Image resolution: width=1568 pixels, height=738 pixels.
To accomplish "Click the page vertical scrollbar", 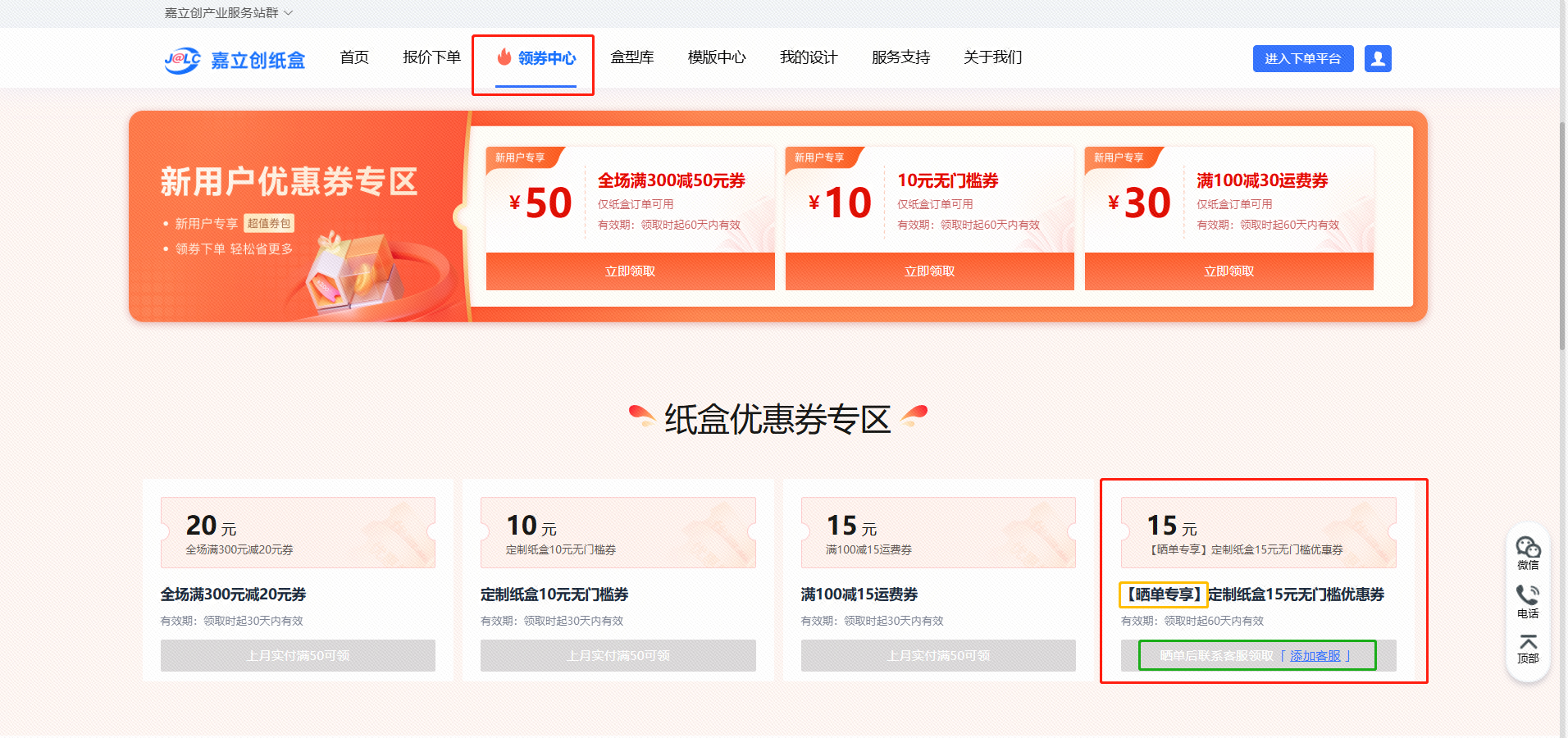I will click(1563, 236).
